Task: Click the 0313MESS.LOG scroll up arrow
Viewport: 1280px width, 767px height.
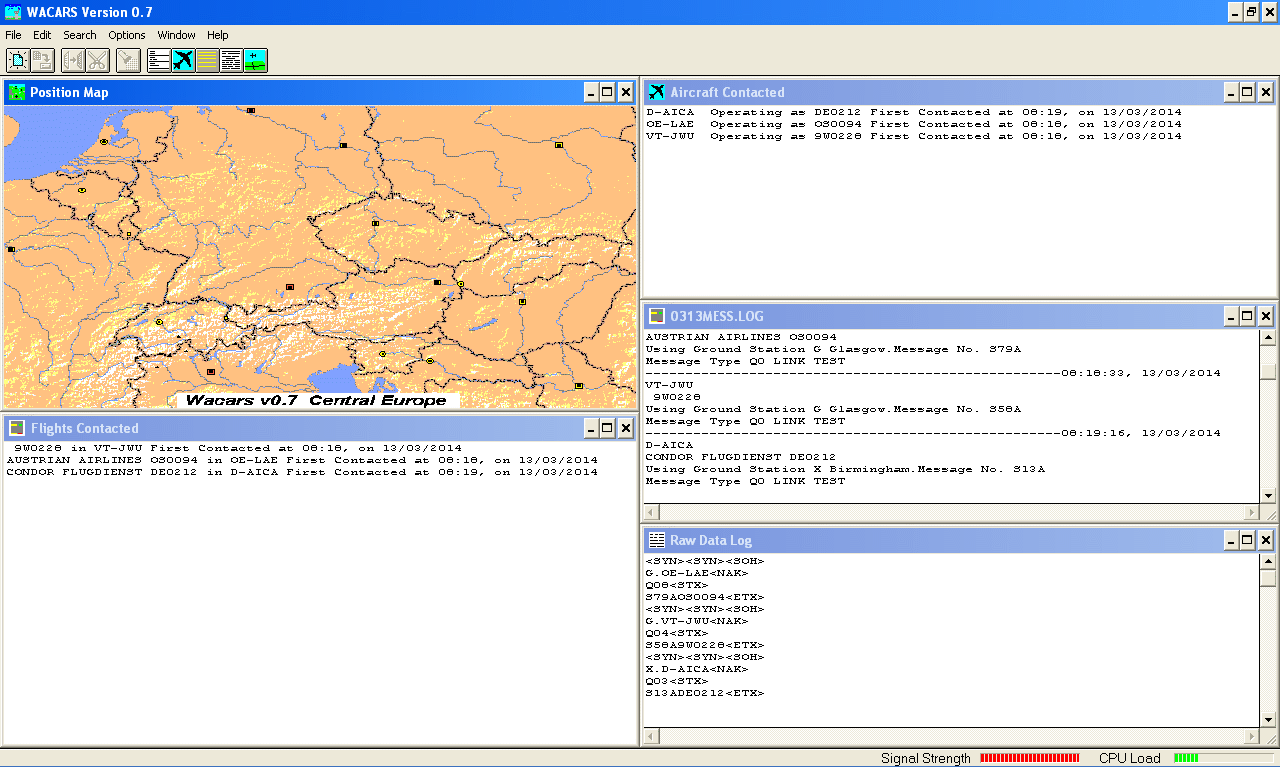Action: (x=1268, y=338)
